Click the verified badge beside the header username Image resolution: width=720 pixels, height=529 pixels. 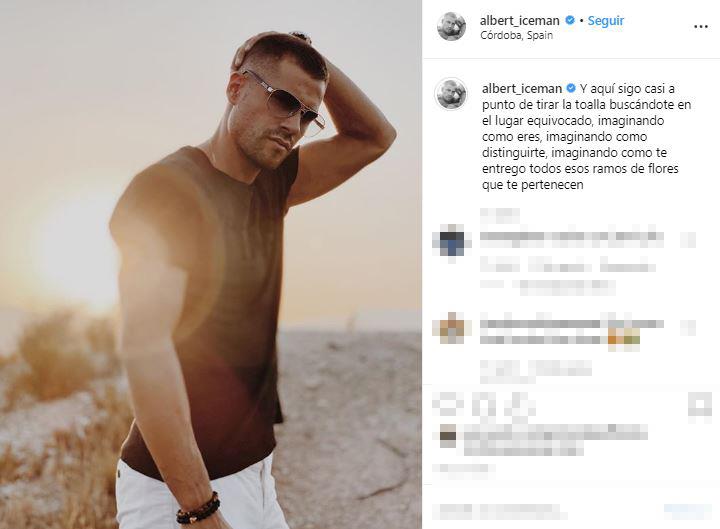[x=570, y=20]
